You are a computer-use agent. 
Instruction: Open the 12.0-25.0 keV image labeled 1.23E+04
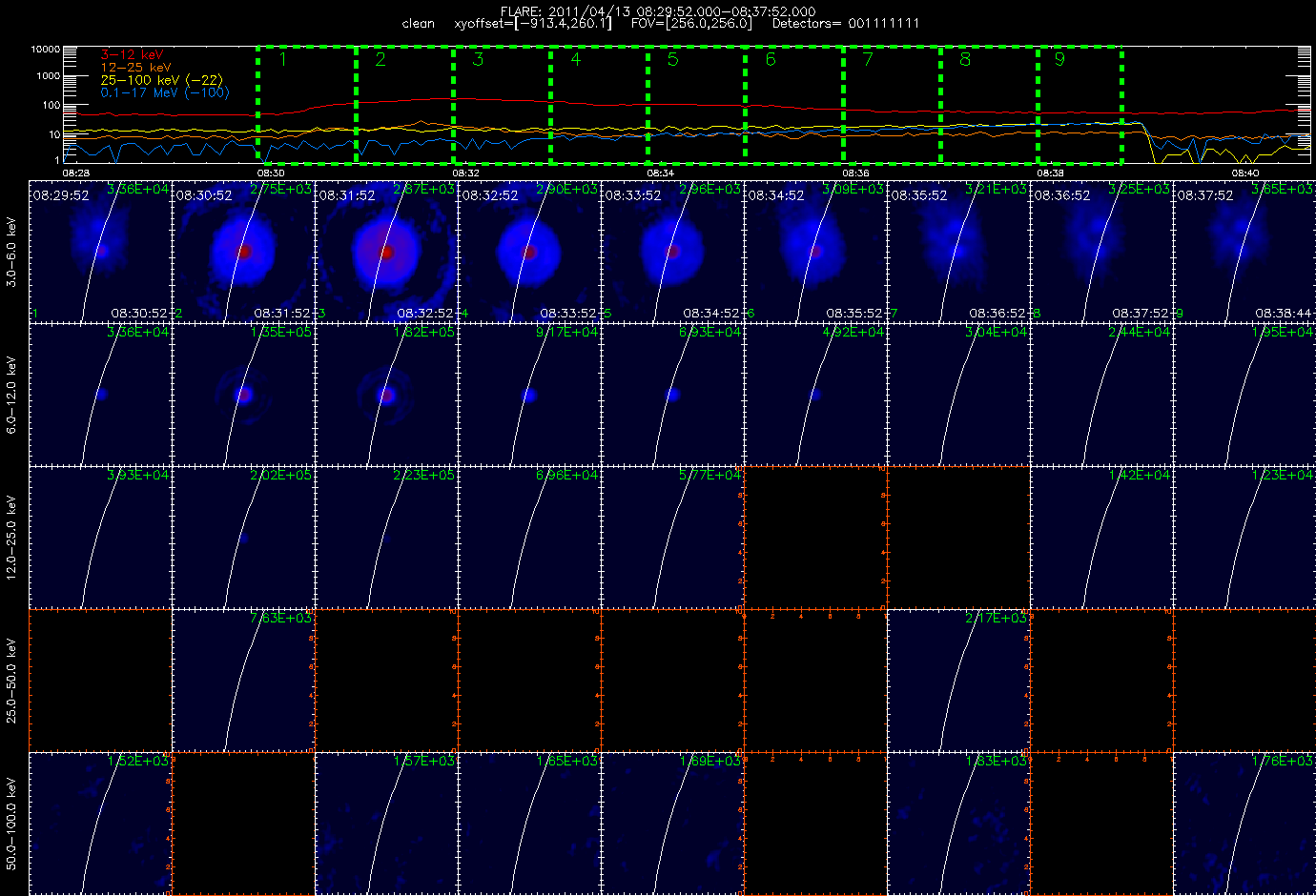pyautogui.click(x=1244, y=538)
